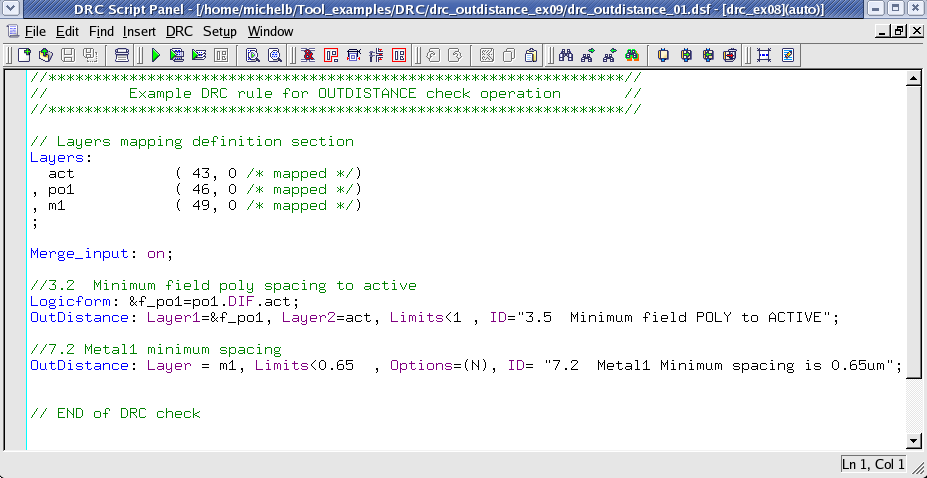
Task: Restore the inner document window
Action: click(896, 31)
